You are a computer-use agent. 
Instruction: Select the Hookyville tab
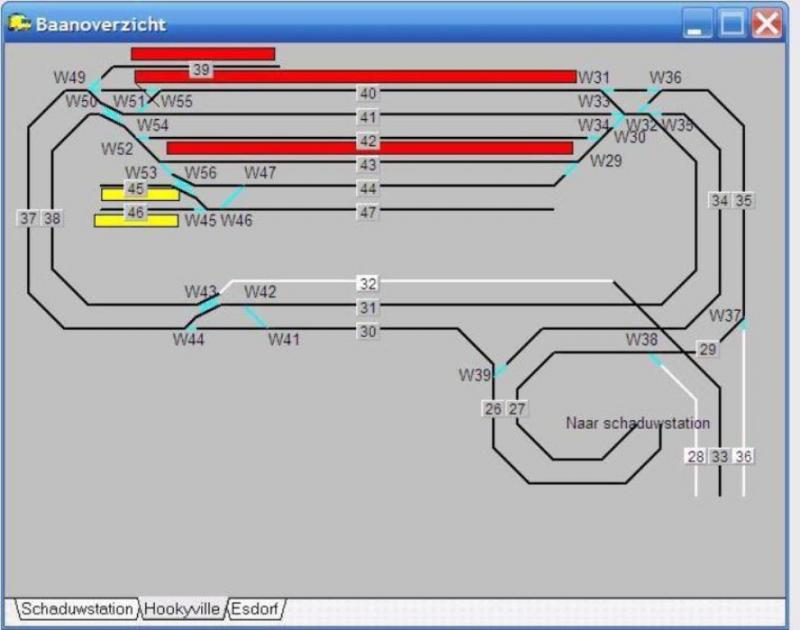[x=182, y=609]
